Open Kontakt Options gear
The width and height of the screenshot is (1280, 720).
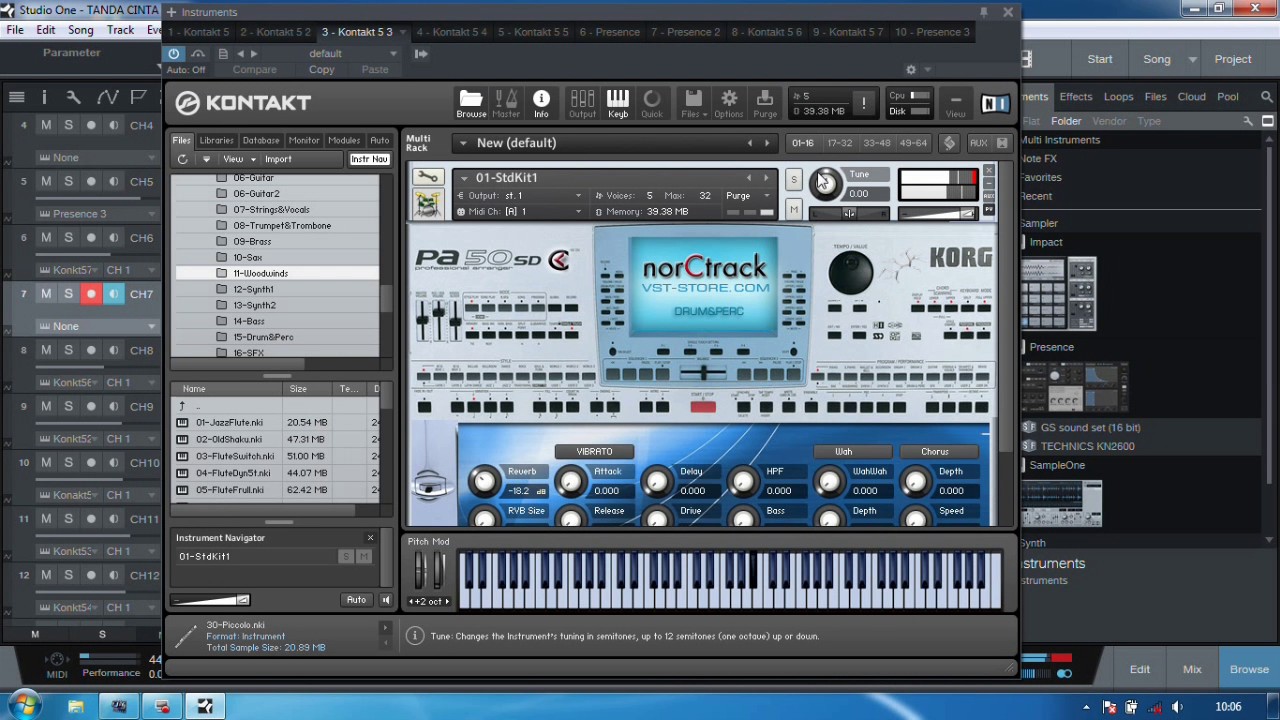[729, 103]
